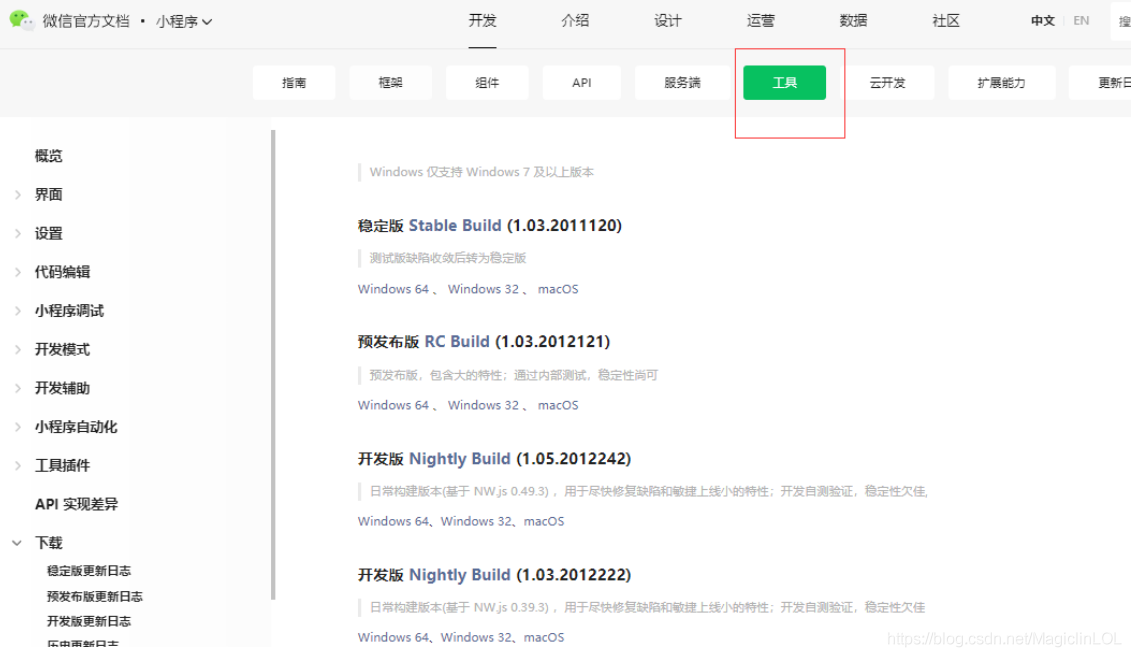Viewport: 1131px width, 657px height.
Task: Open the 小程序 dropdown in header
Action: coord(183,22)
